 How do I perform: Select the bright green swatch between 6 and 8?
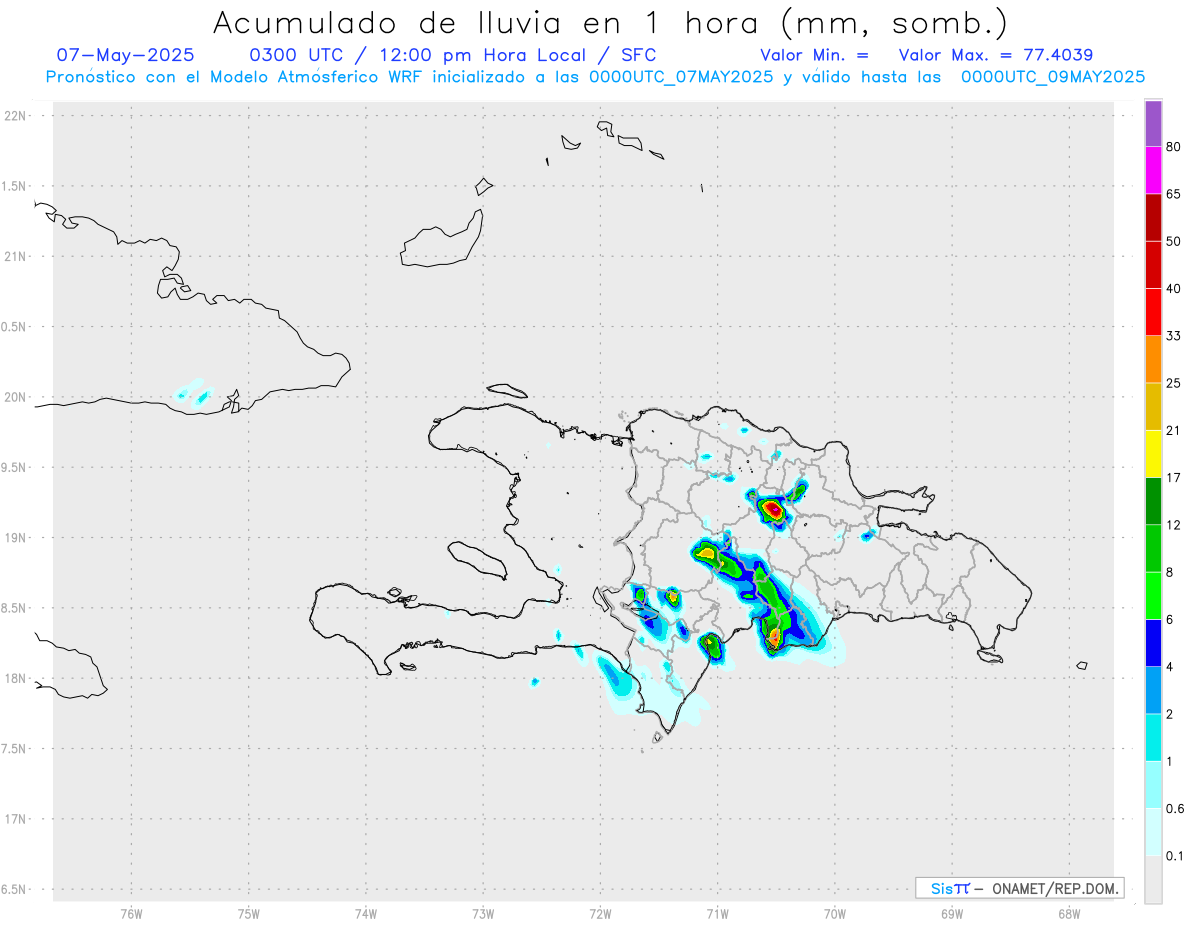1153,594
